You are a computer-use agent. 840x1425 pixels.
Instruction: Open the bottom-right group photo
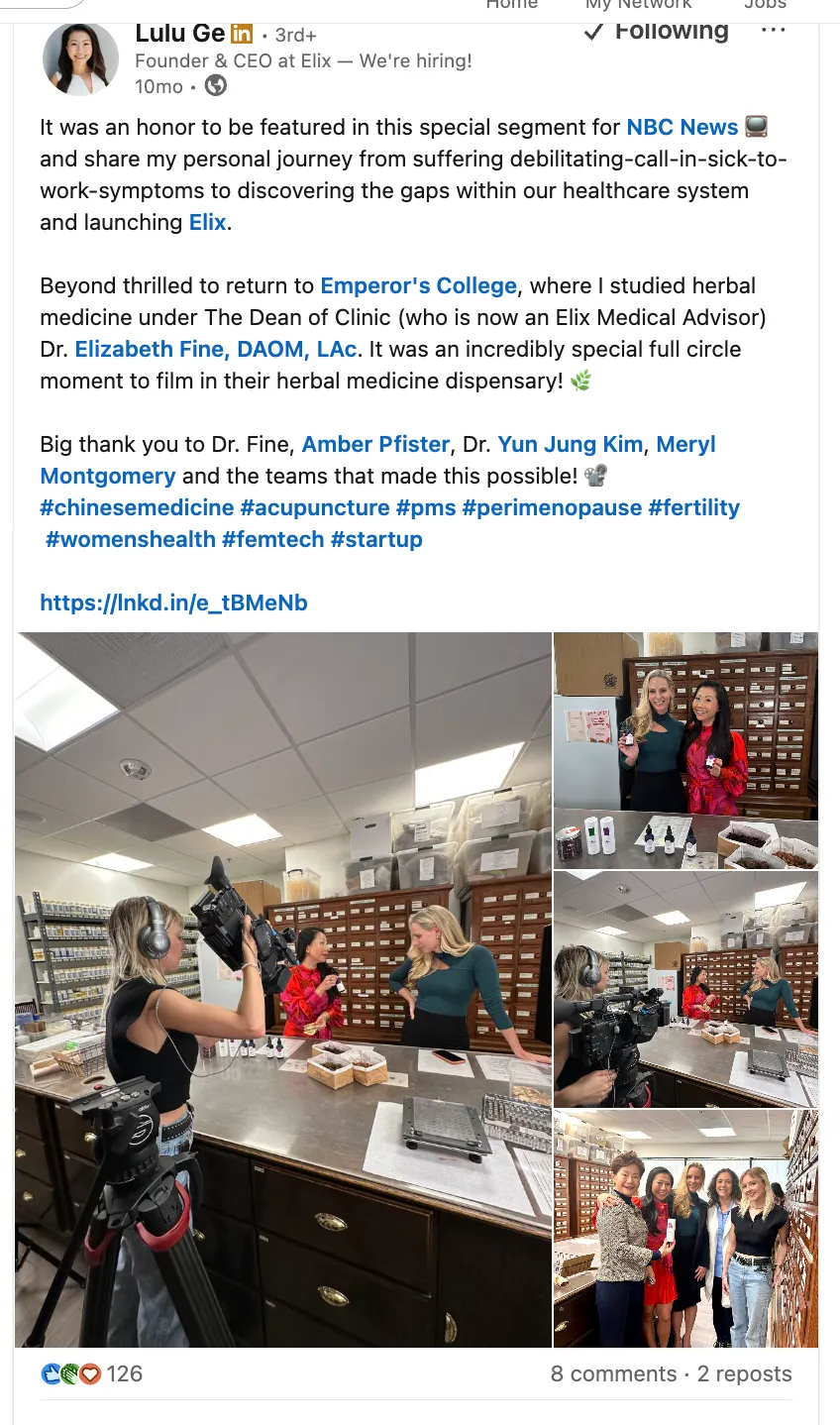click(x=685, y=1229)
